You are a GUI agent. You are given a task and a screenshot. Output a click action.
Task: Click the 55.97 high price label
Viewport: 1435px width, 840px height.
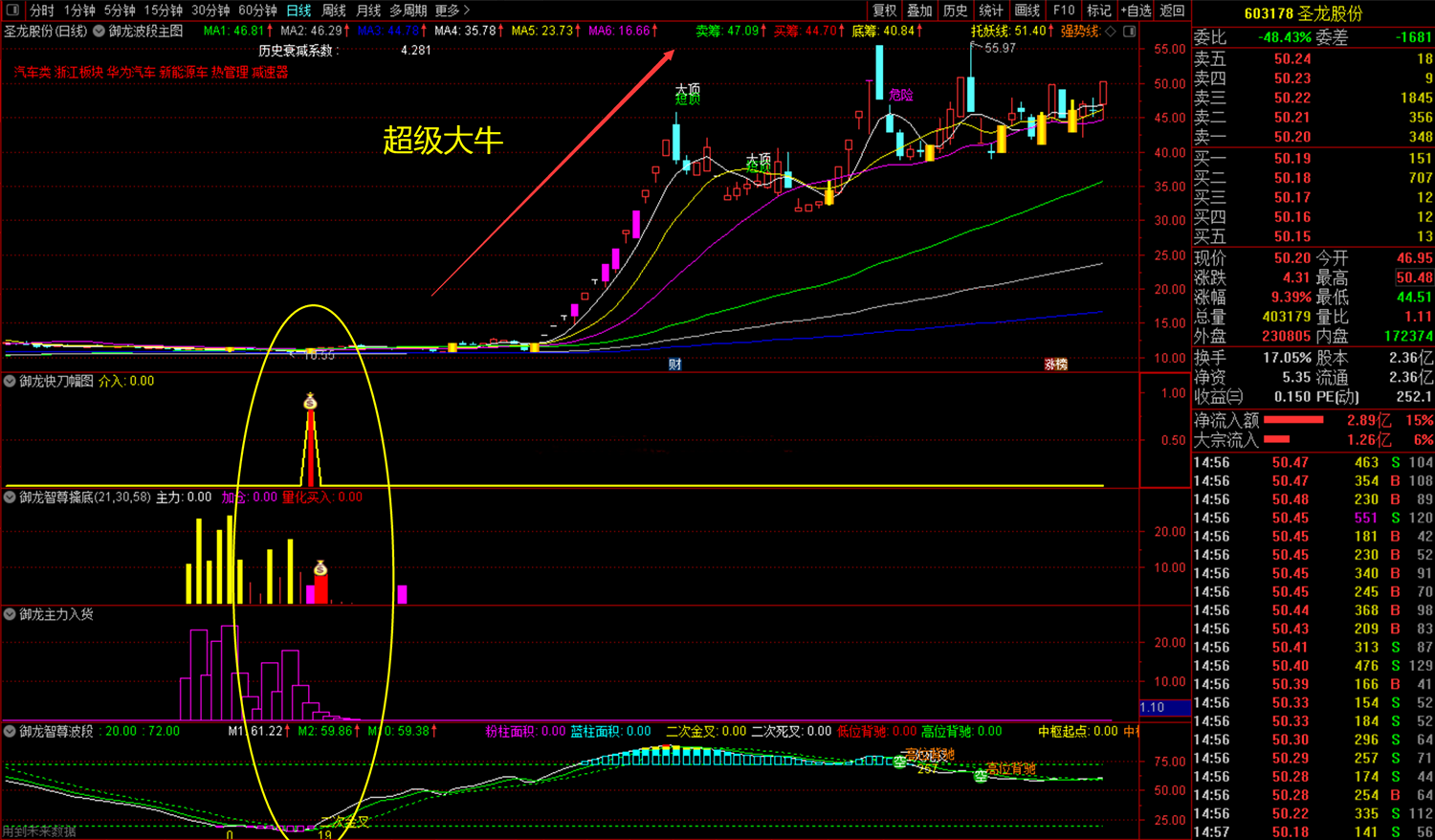point(1000,48)
